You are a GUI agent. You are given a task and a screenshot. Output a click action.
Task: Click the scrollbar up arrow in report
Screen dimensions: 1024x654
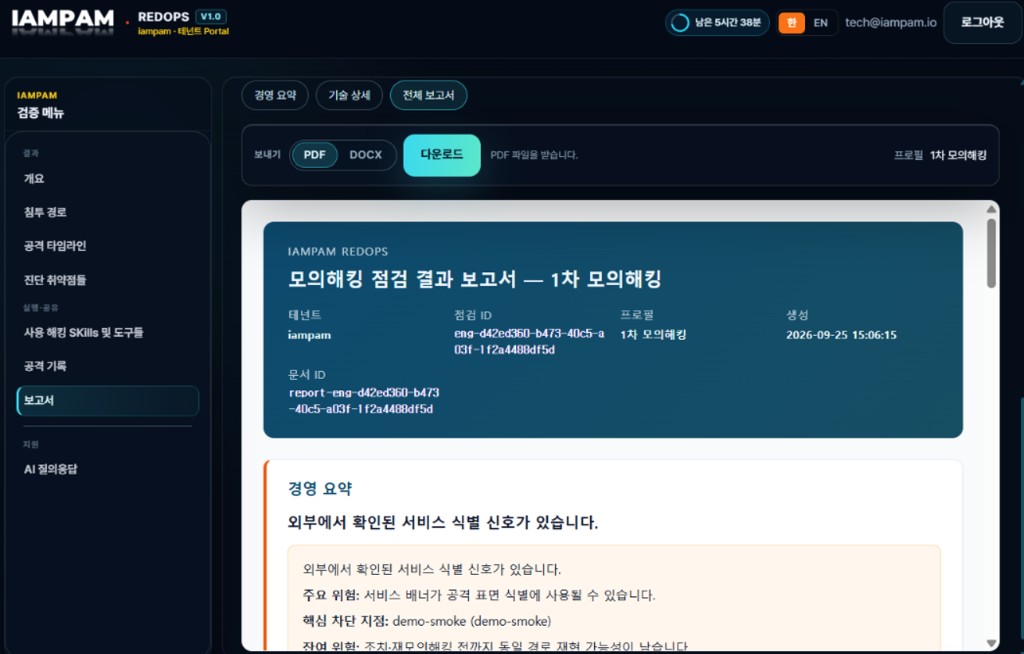pyautogui.click(x=991, y=209)
